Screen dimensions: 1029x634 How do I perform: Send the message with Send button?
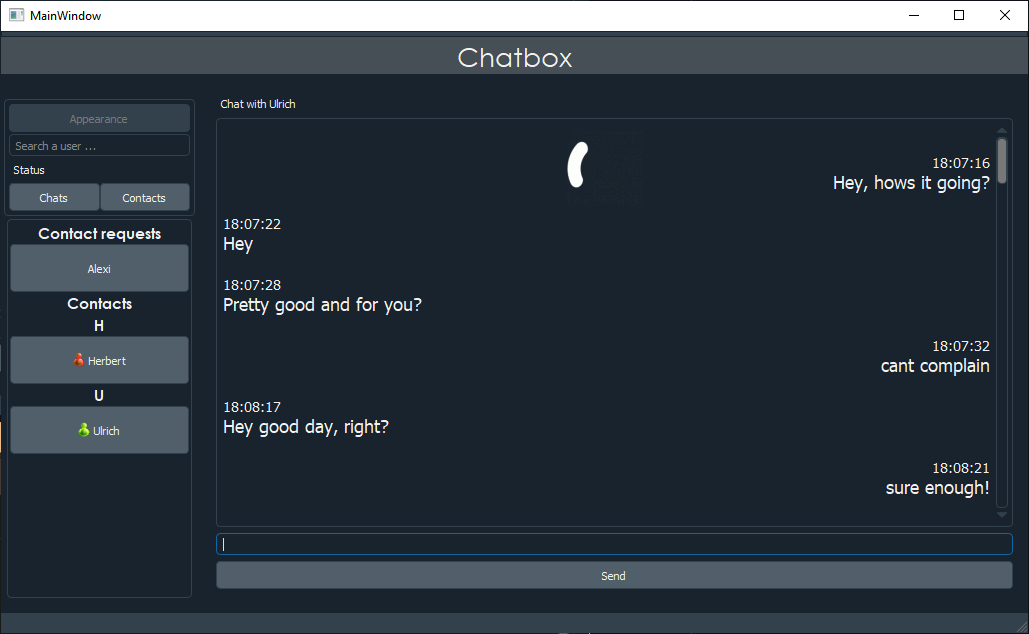614,576
